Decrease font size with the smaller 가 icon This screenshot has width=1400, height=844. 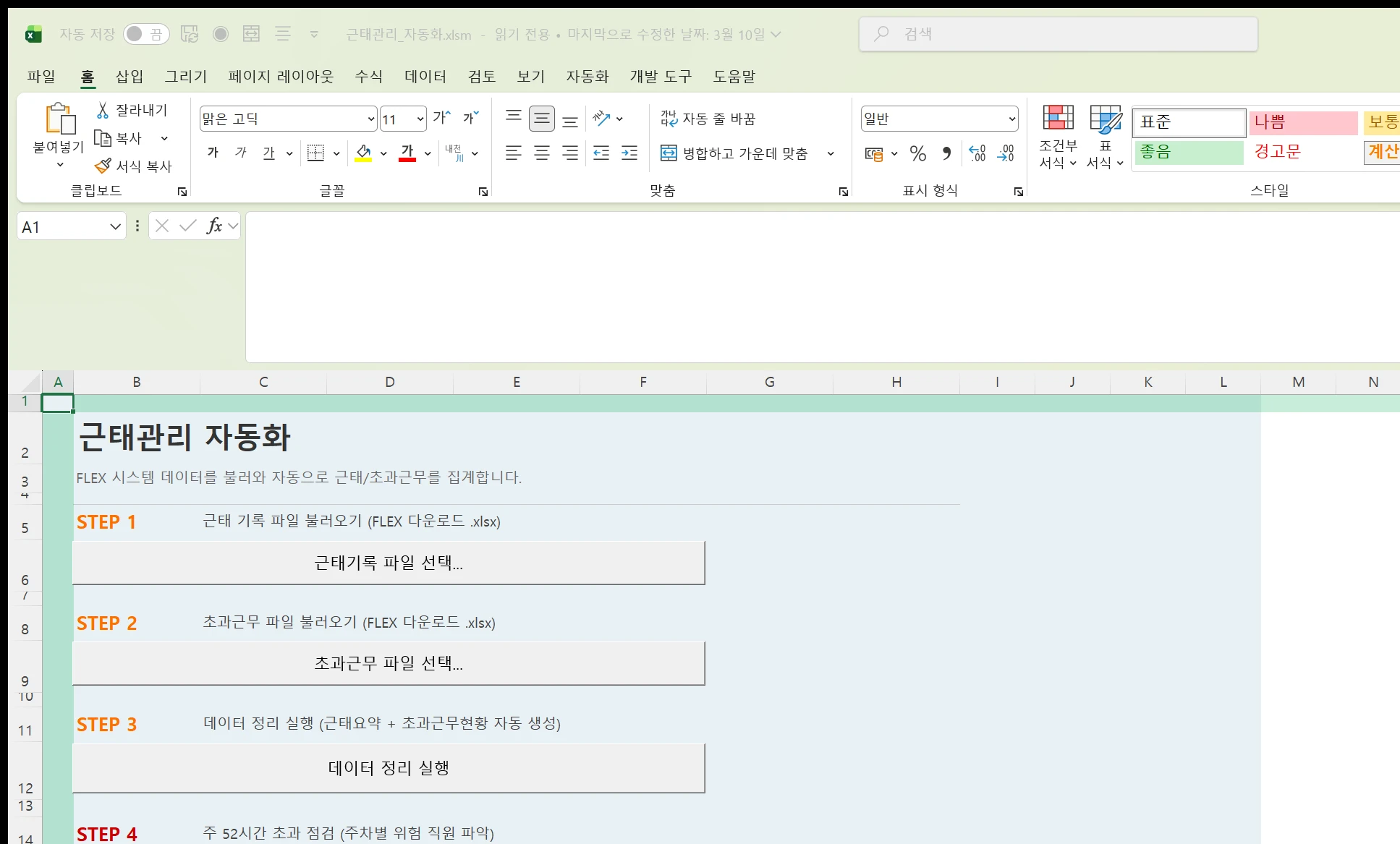pos(471,118)
